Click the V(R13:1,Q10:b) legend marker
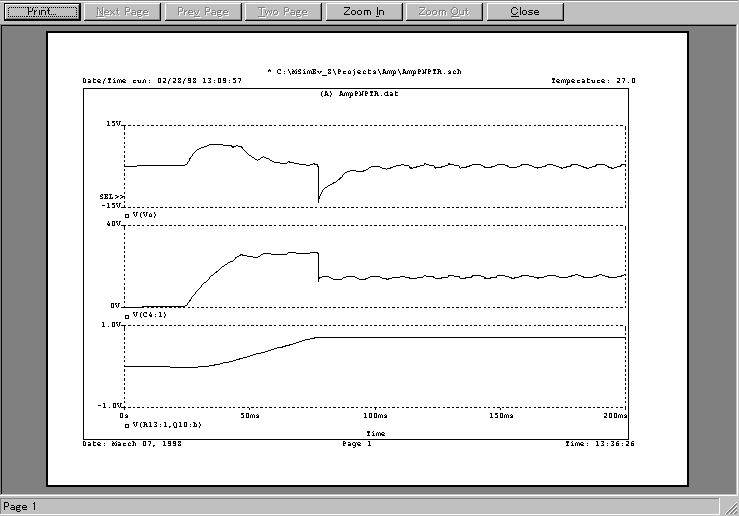The image size is (739, 516). (x=126, y=425)
